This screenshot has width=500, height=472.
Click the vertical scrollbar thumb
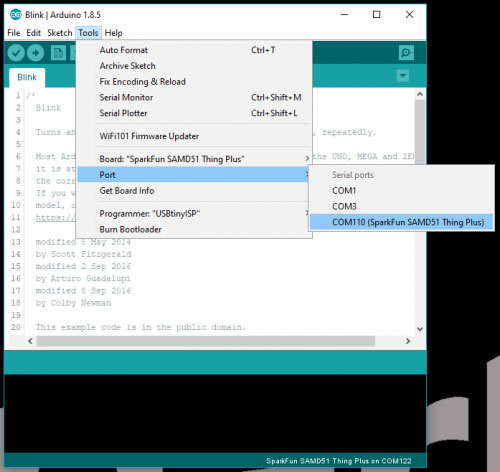(420, 132)
